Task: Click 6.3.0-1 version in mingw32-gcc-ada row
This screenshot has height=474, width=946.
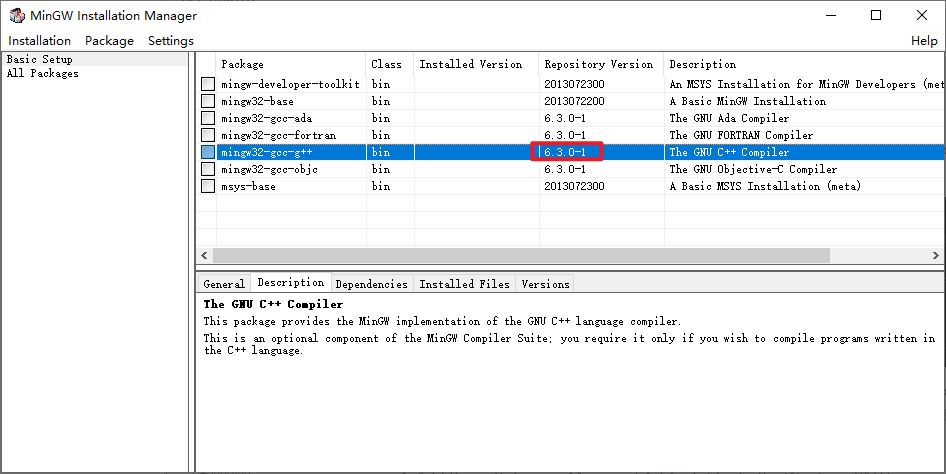Action: pos(565,118)
